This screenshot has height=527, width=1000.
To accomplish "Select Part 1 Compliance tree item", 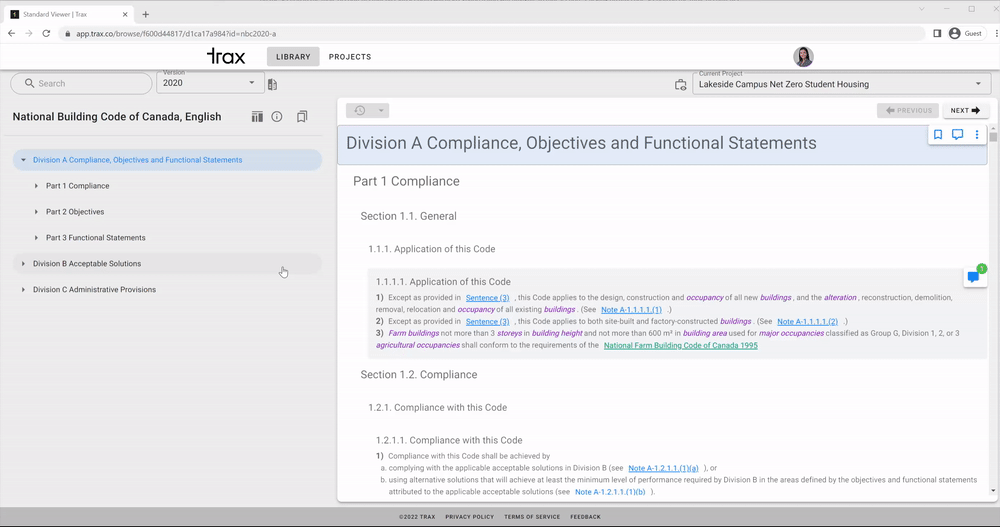I will (77, 186).
